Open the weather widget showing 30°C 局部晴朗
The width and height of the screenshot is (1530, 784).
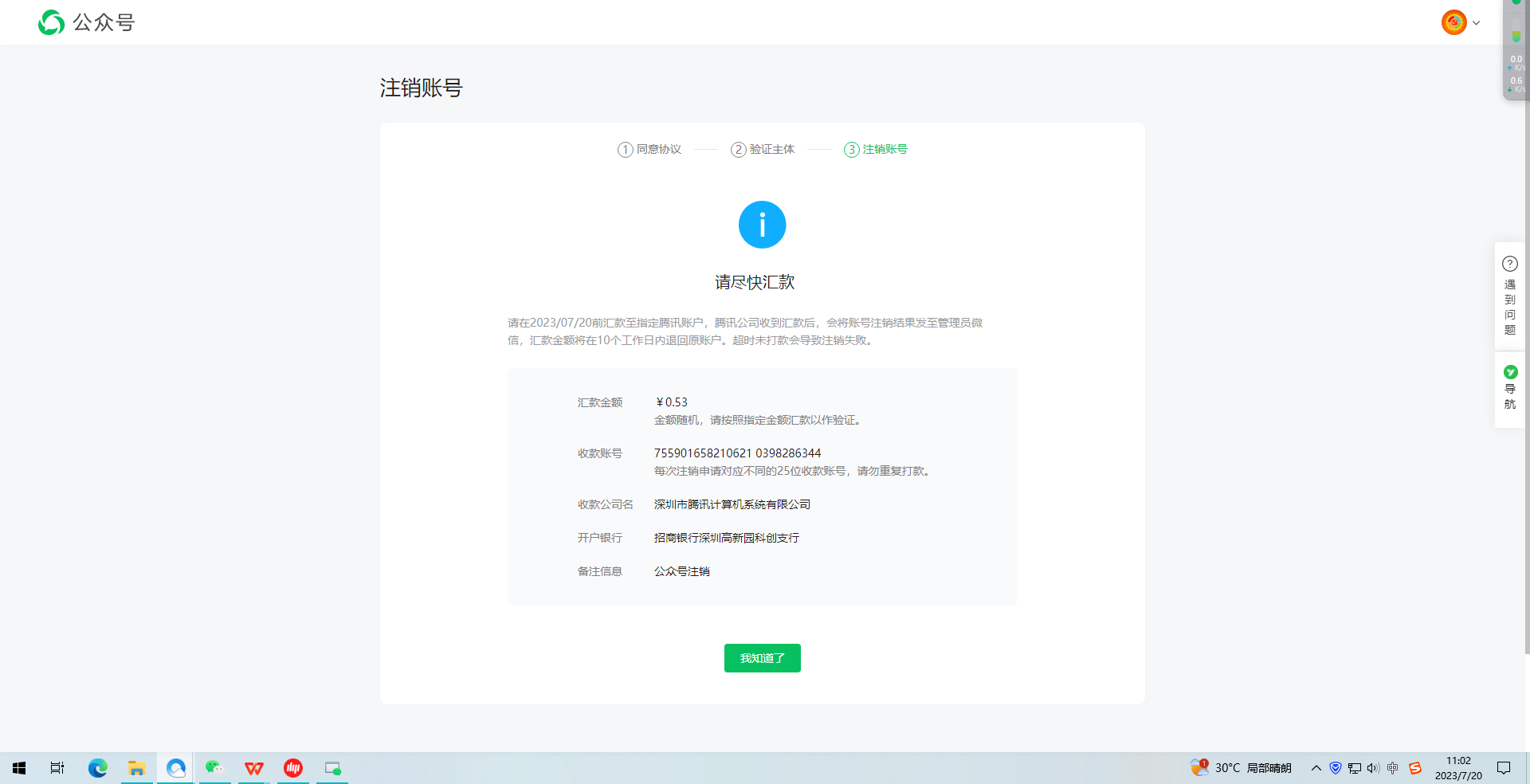pos(1241,768)
